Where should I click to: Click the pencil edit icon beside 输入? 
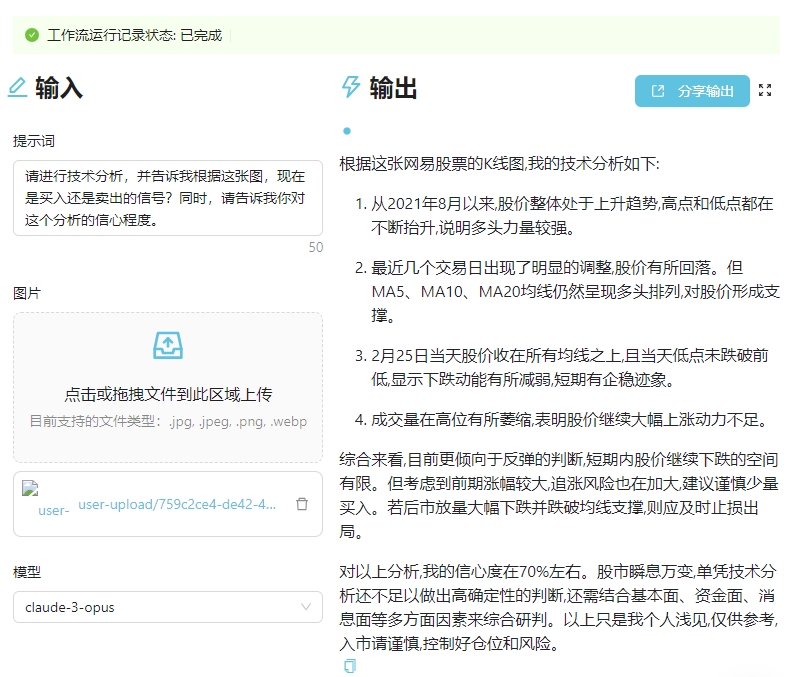tap(17, 87)
